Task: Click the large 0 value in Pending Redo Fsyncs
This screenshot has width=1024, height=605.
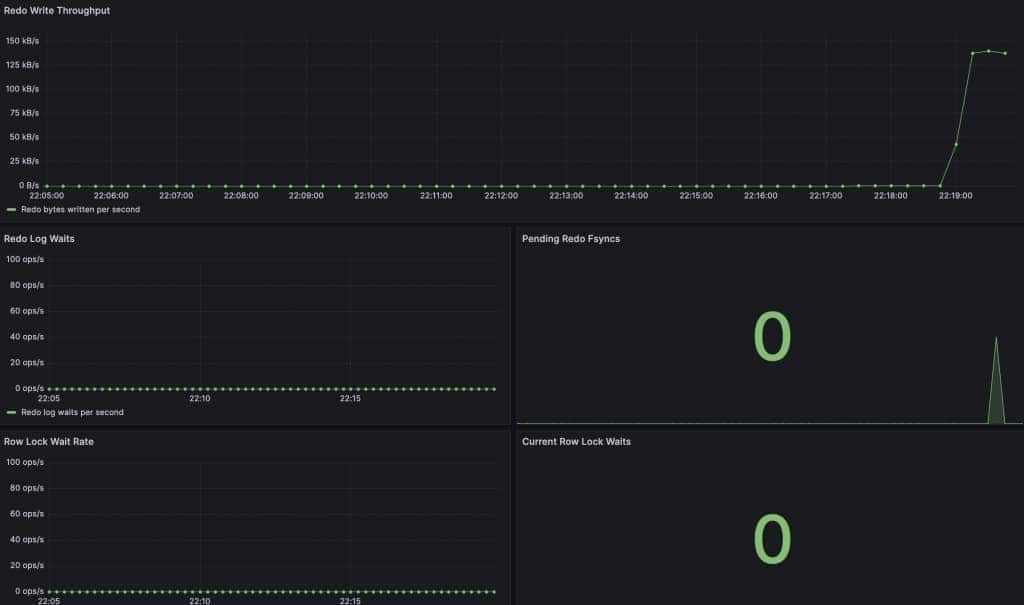Action: [x=772, y=336]
